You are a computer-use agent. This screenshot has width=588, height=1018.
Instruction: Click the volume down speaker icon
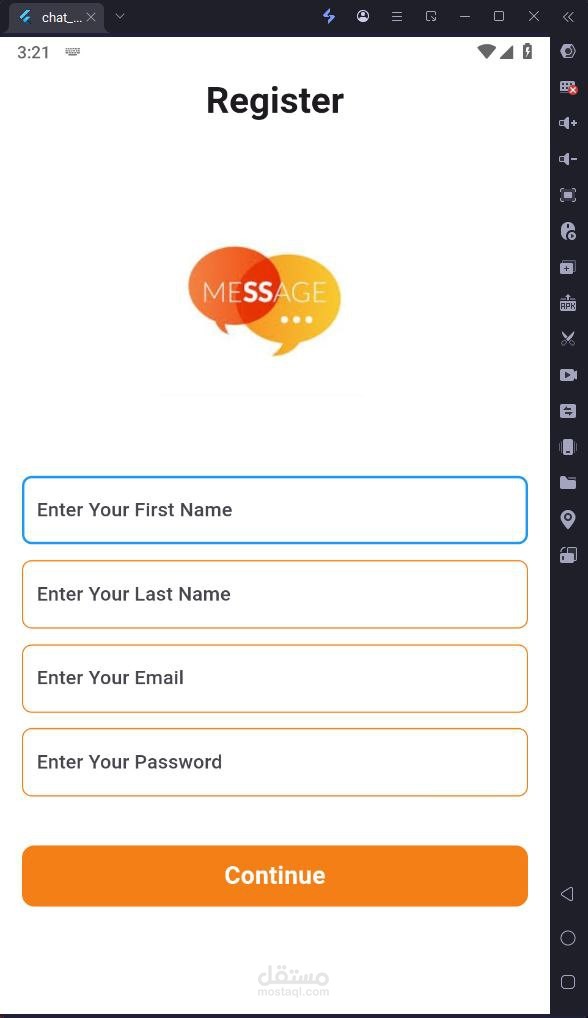[x=568, y=159]
